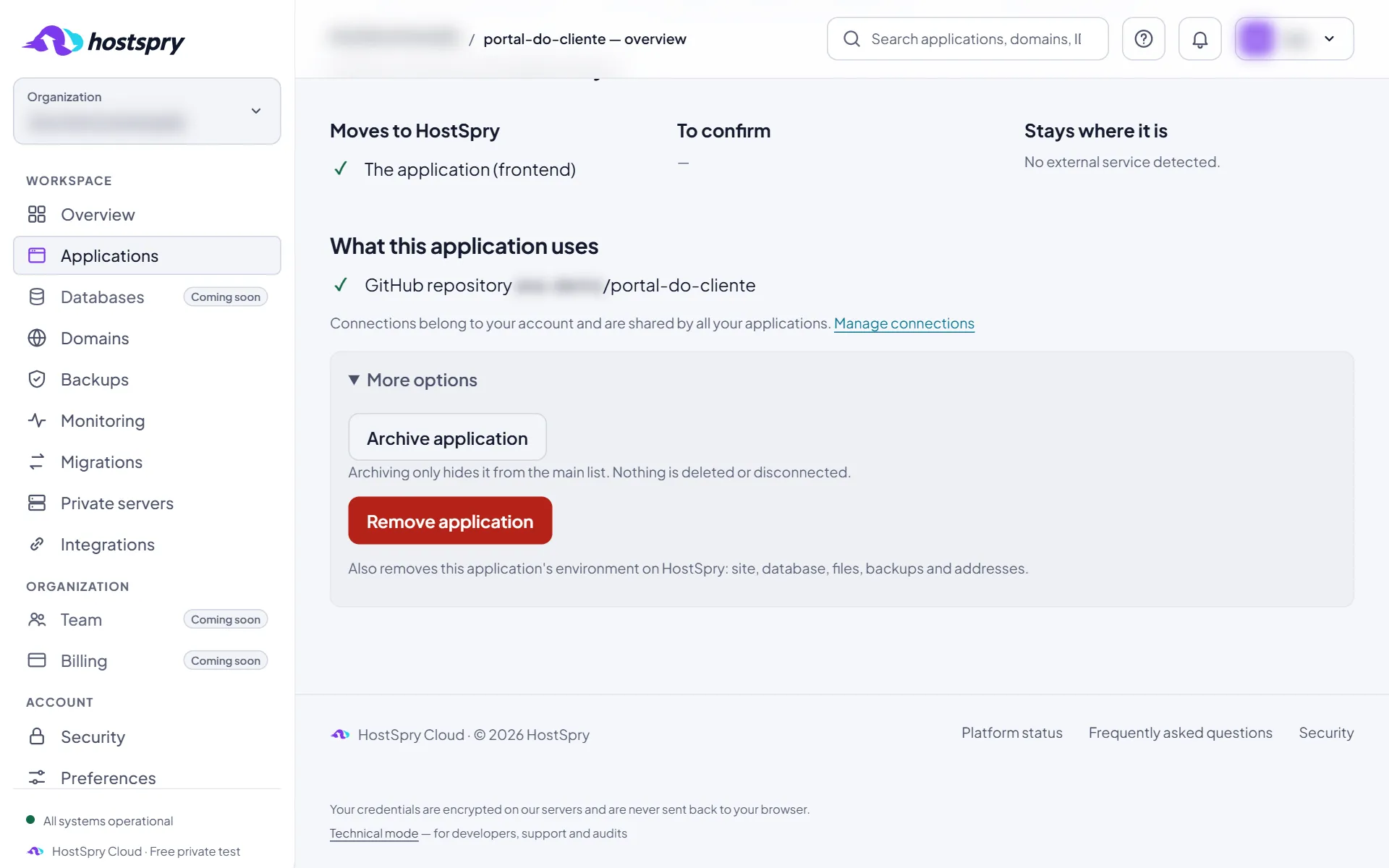Click the blurred breadcrumb parent link
The width and height of the screenshot is (1389, 868).
394,37
